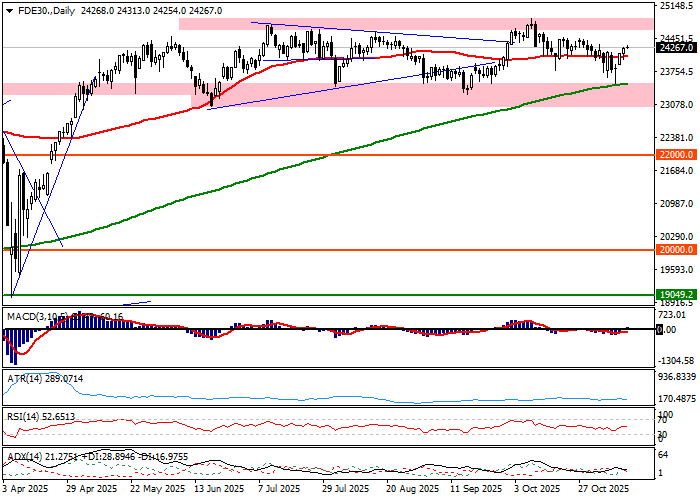This screenshot has height=500, width=700.
Task: Click the 22 May 2025 date label
Action: tap(155, 490)
